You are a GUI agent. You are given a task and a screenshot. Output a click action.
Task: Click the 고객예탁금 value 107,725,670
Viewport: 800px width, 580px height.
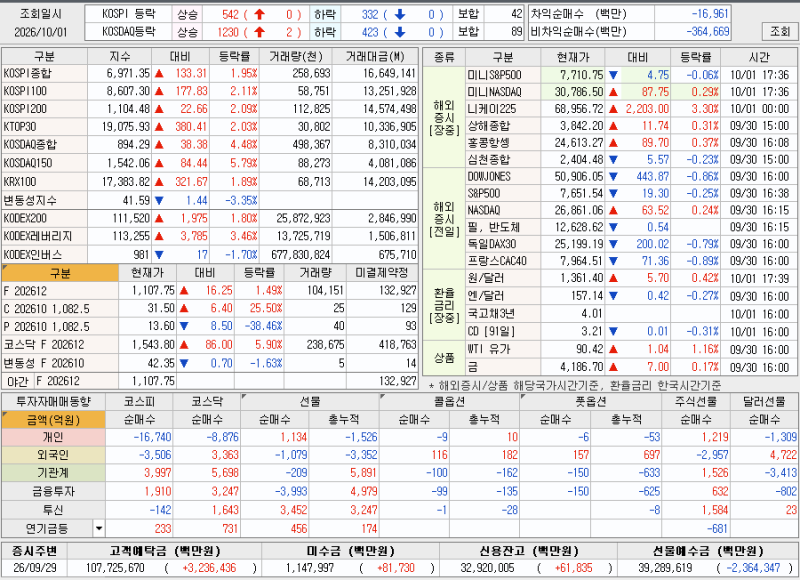pyautogui.click(x=115, y=568)
